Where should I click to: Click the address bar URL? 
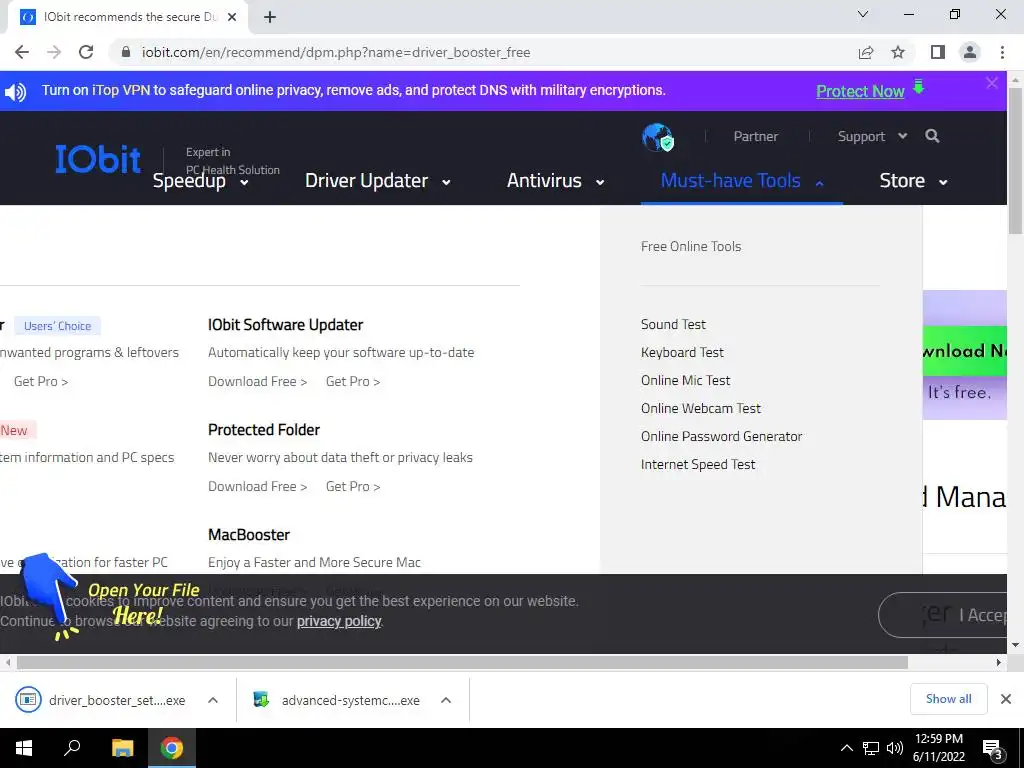(x=336, y=52)
